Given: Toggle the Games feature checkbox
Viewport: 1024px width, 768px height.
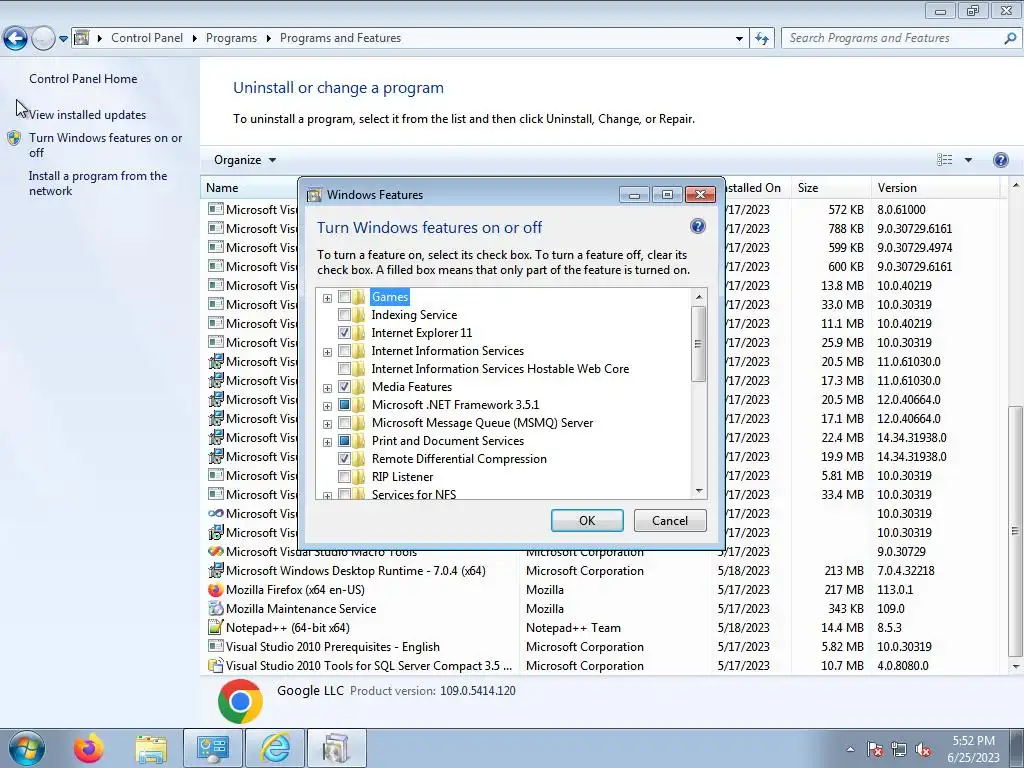Looking at the screenshot, I should click(x=344, y=296).
